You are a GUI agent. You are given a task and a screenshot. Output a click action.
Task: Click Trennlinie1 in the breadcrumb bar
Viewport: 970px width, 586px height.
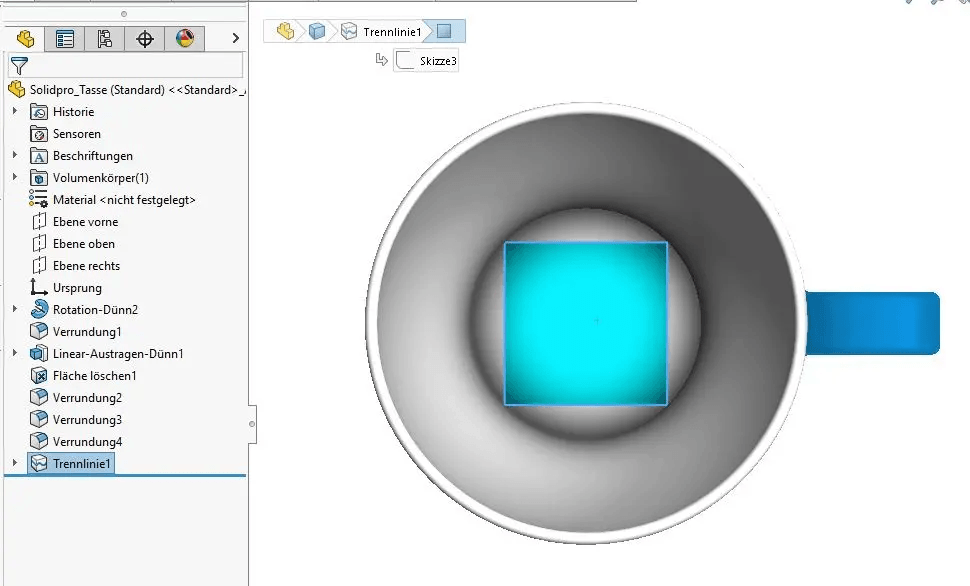(391, 32)
